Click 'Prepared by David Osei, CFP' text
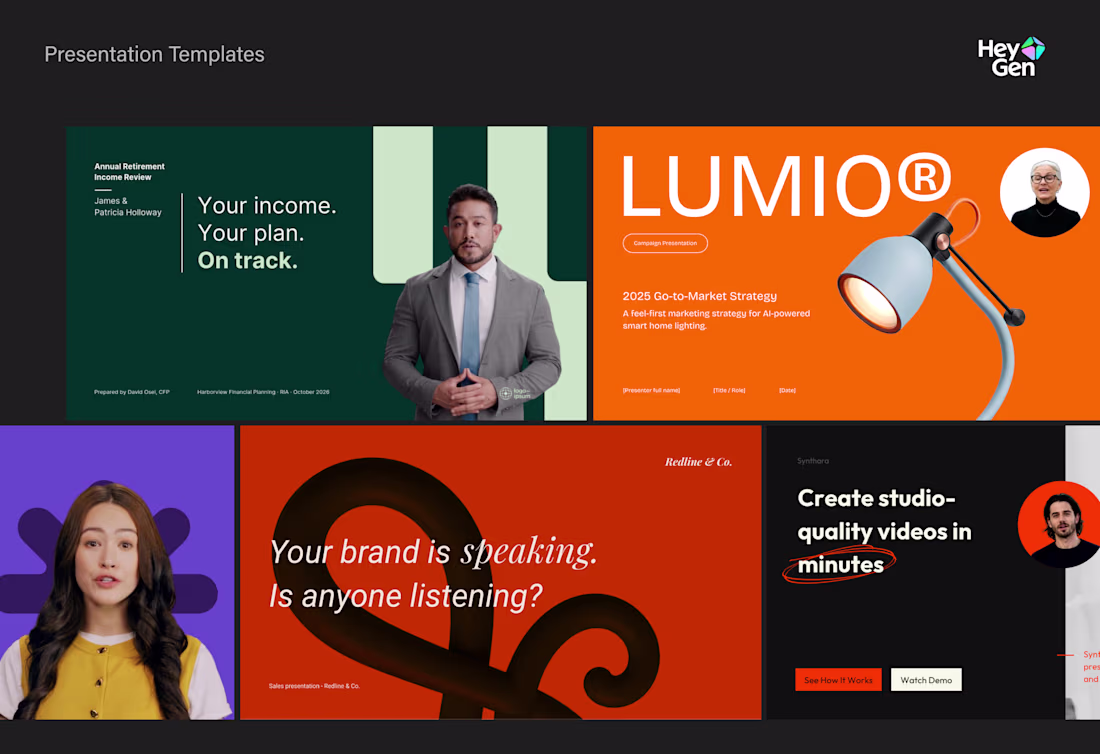1100x754 pixels. click(x=132, y=392)
